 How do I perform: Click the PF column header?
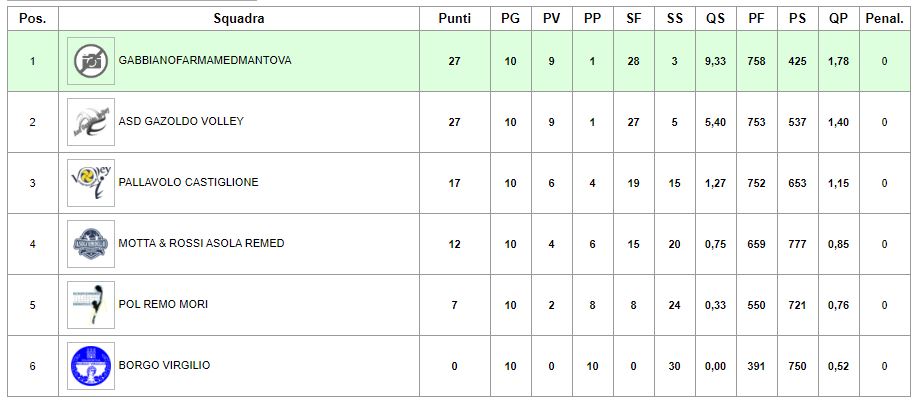click(x=757, y=19)
